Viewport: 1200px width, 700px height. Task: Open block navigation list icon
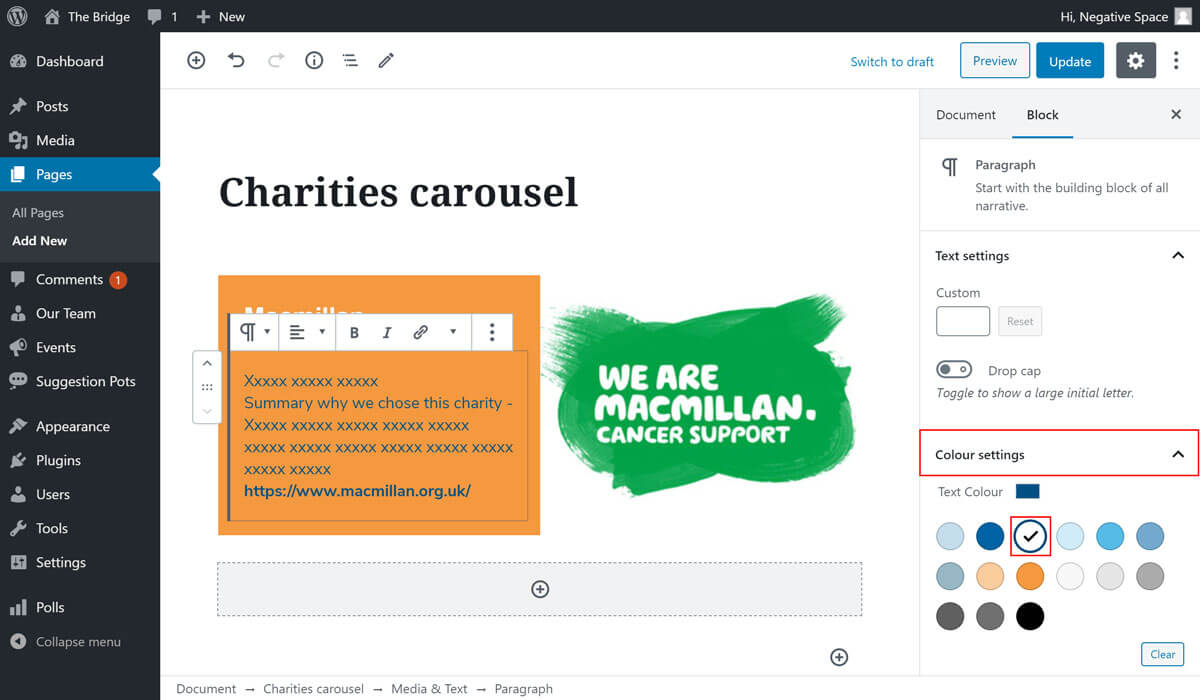coord(350,61)
